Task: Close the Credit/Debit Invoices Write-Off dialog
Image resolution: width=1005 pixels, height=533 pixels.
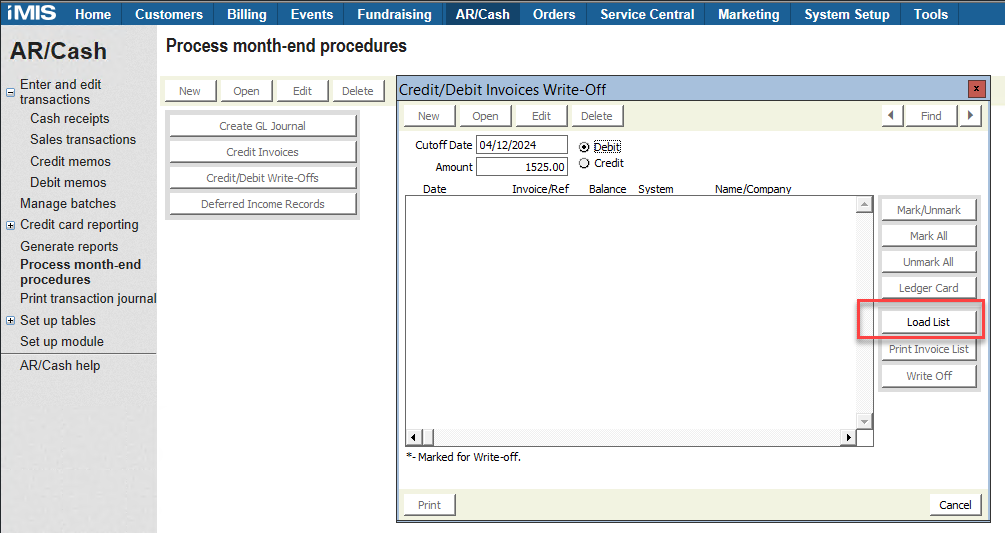Action: click(976, 89)
